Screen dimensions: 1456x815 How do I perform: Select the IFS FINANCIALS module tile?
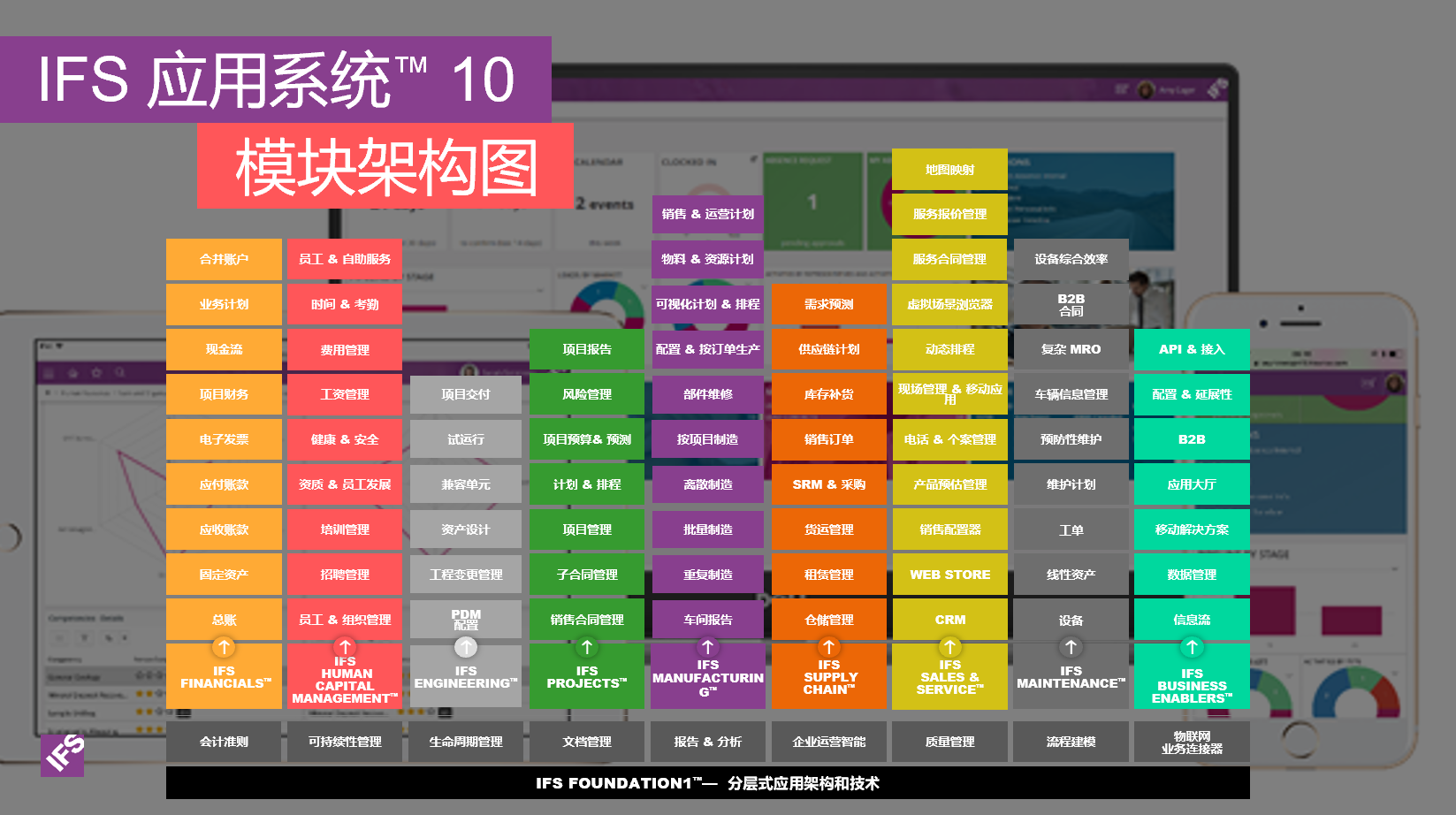(x=224, y=676)
